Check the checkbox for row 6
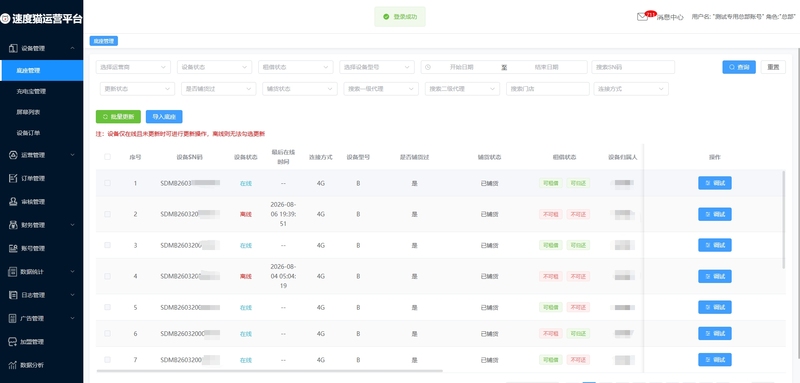This screenshot has width=800, height=383. tap(107, 333)
